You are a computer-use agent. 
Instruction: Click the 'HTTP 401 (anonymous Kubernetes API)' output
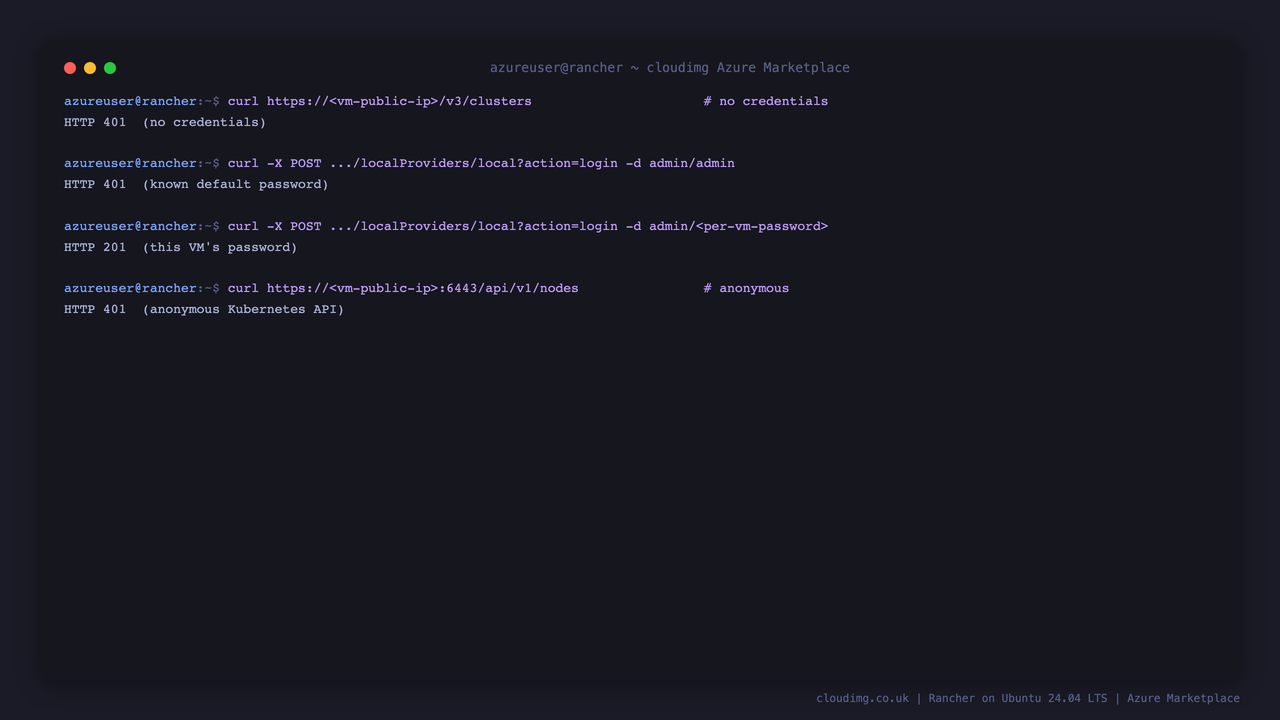coord(204,309)
